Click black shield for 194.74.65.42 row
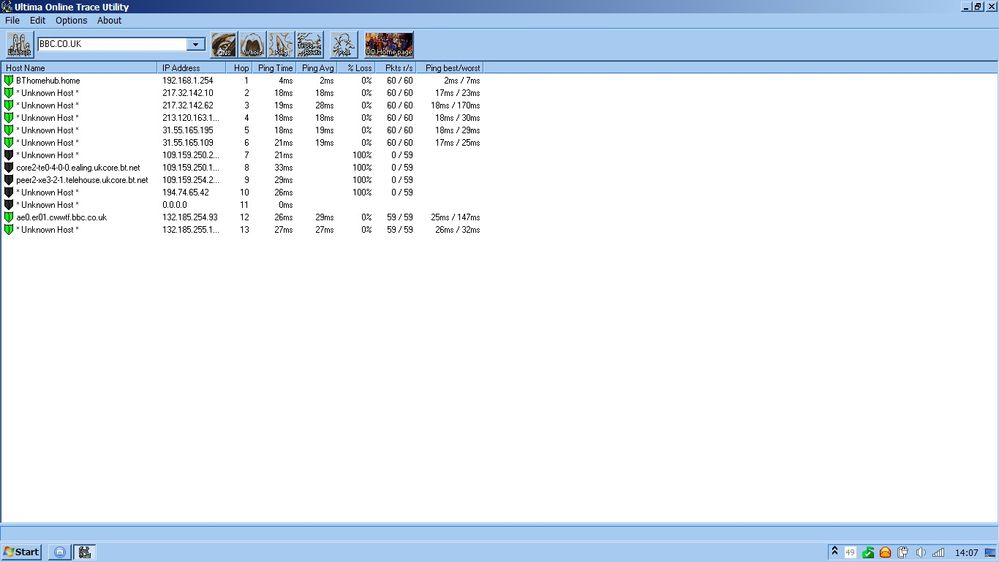Screen dimensions: 999x562 coord(8,192)
